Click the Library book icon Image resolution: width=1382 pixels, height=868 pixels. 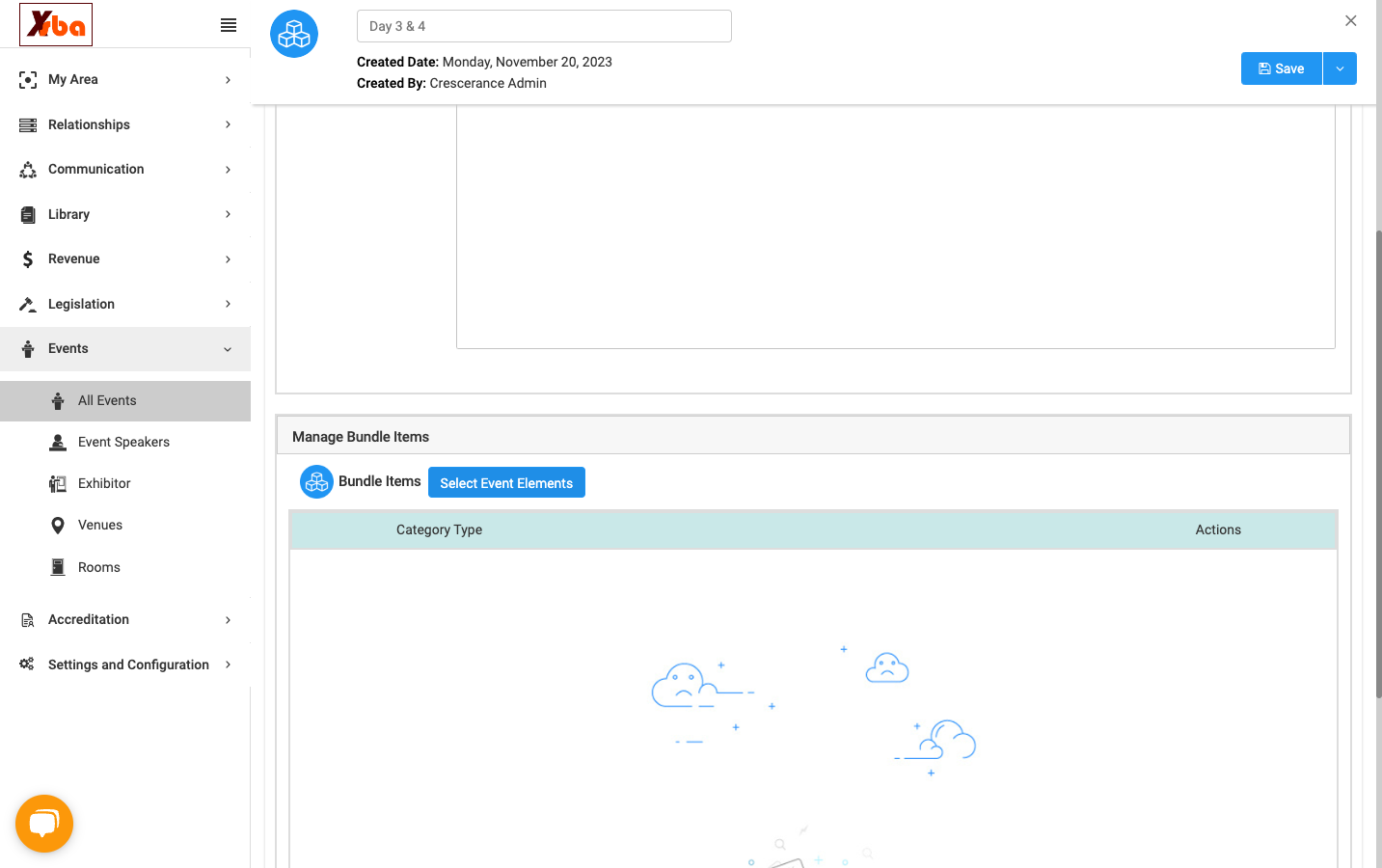(28, 214)
